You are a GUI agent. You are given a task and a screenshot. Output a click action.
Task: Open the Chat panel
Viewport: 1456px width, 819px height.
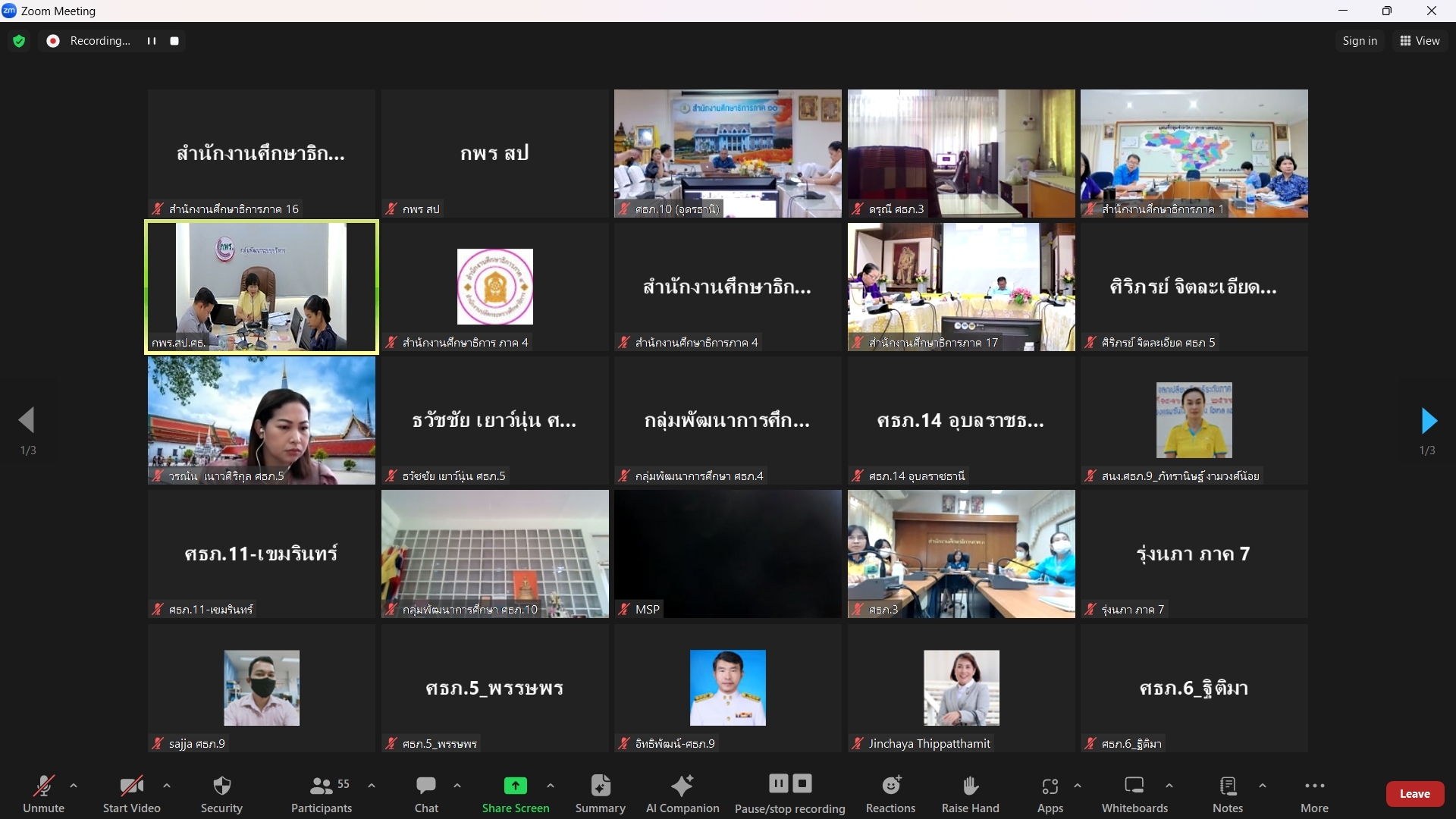click(x=426, y=794)
